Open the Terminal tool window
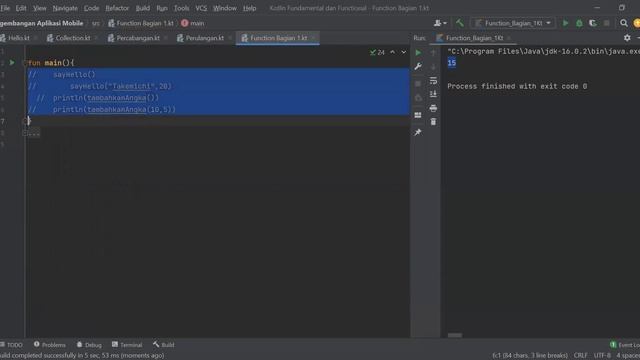Image resolution: width=640 pixels, height=360 pixels. click(x=127, y=345)
